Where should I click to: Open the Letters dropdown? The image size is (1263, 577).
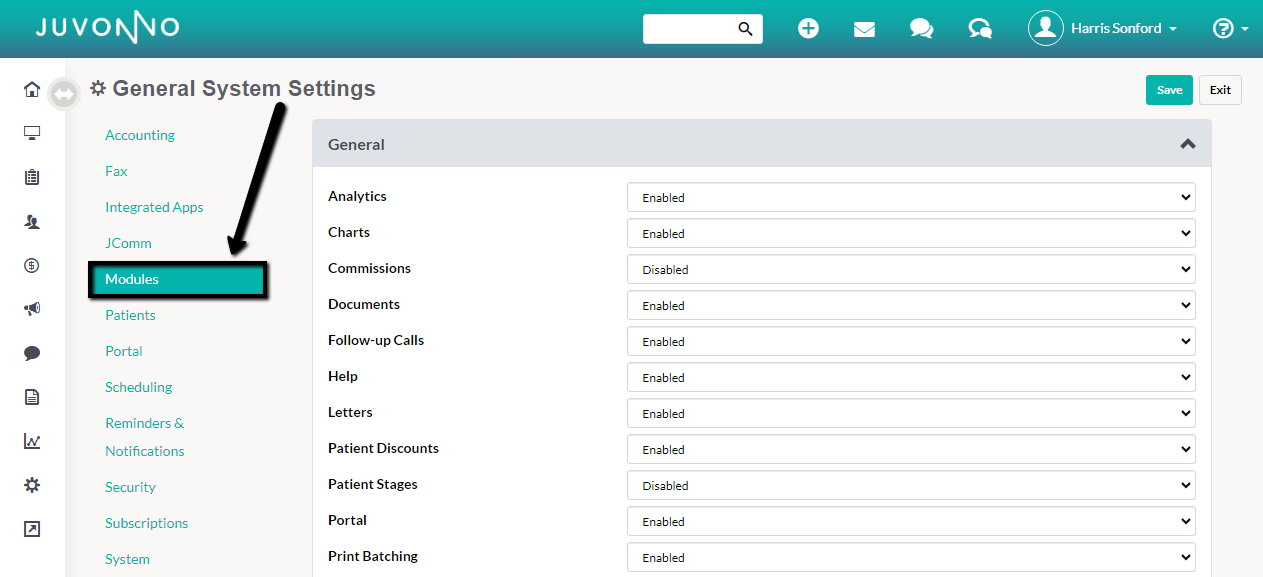911,413
